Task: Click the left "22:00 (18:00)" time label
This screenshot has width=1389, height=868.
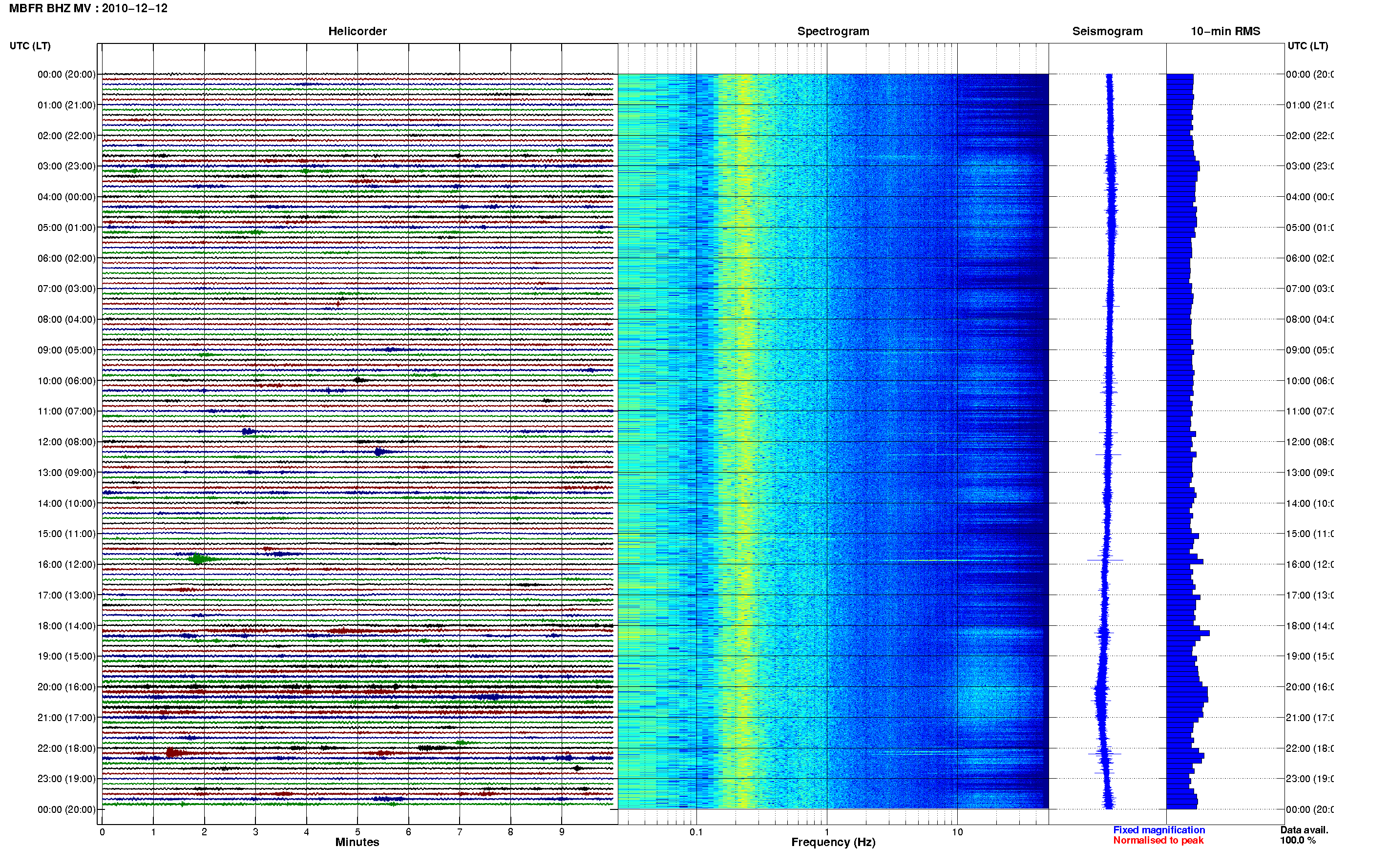Action: point(66,748)
